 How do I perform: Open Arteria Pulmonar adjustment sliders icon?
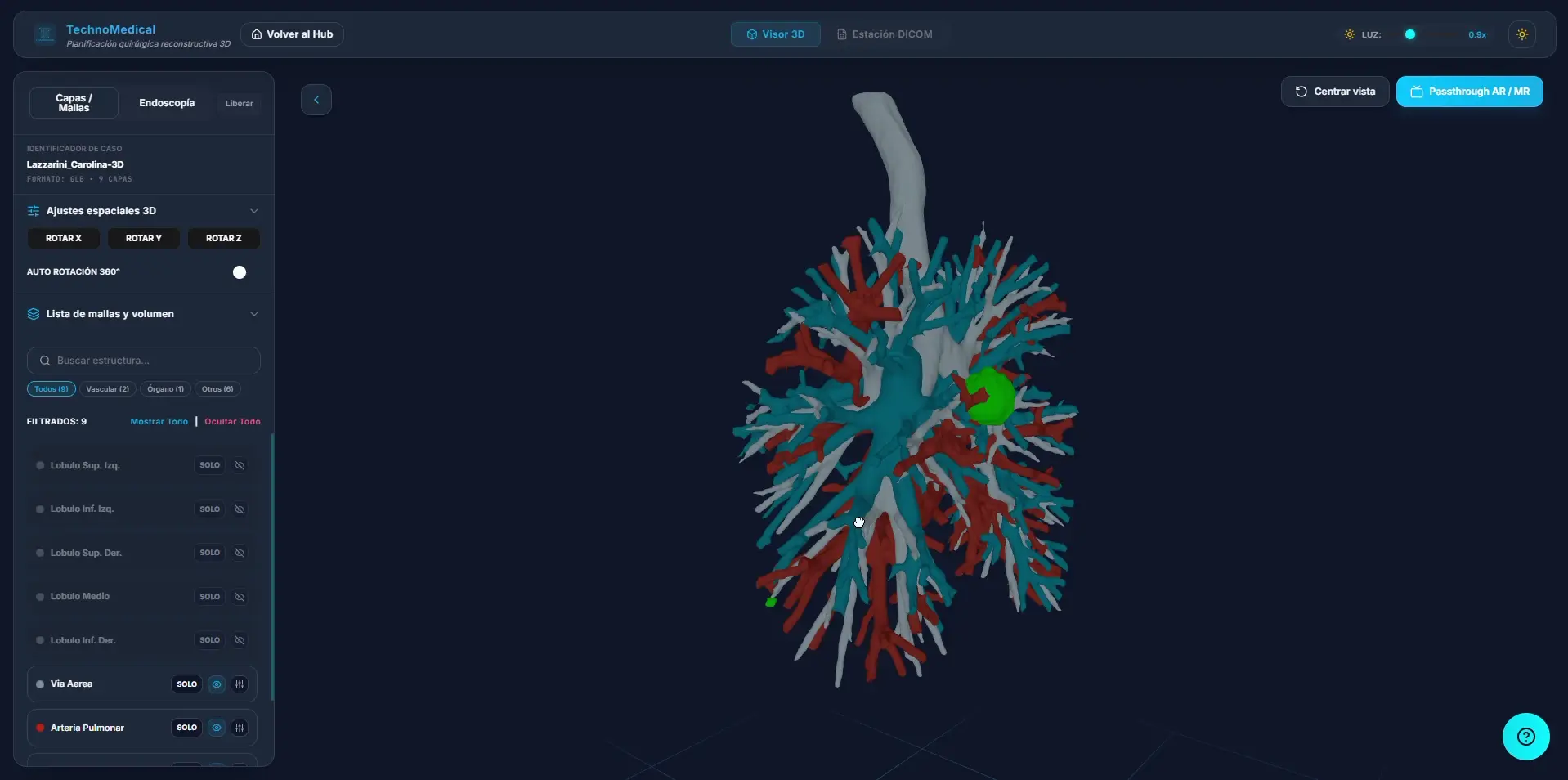[240, 728]
